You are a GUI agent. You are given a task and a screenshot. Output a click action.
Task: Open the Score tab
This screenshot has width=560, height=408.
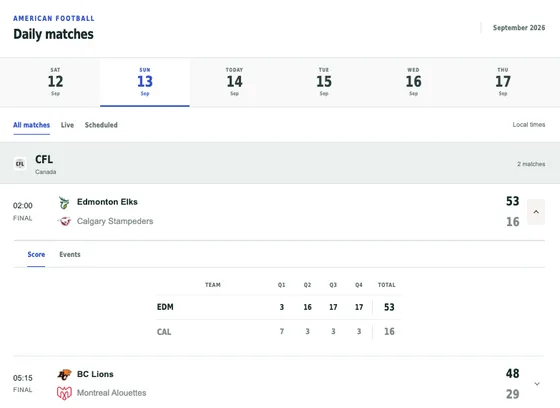point(36,254)
